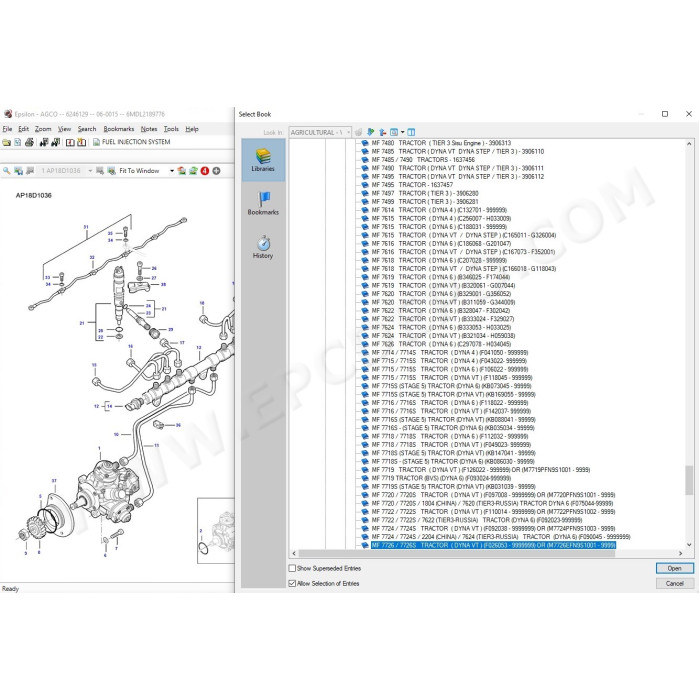Open the Notes menu

pos(149,129)
